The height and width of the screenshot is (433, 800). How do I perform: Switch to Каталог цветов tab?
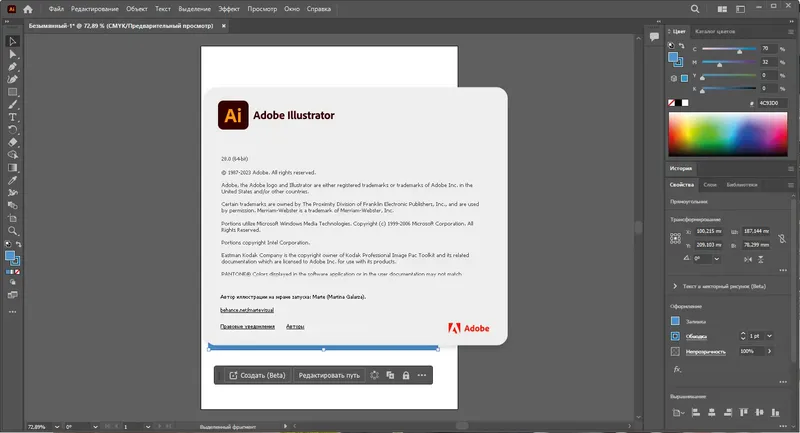(x=715, y=32)
